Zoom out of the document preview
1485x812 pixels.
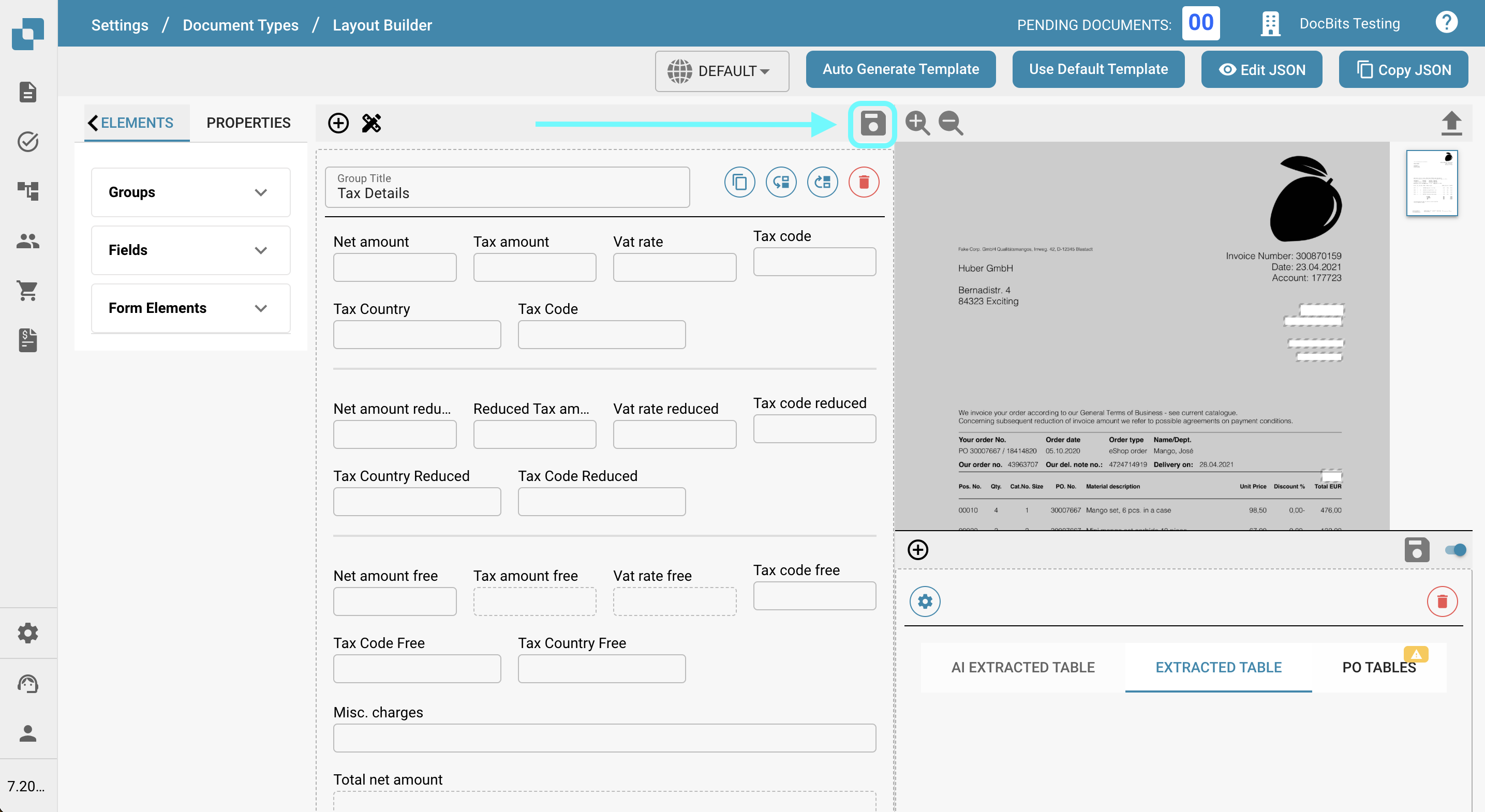[x=950, y=123]
